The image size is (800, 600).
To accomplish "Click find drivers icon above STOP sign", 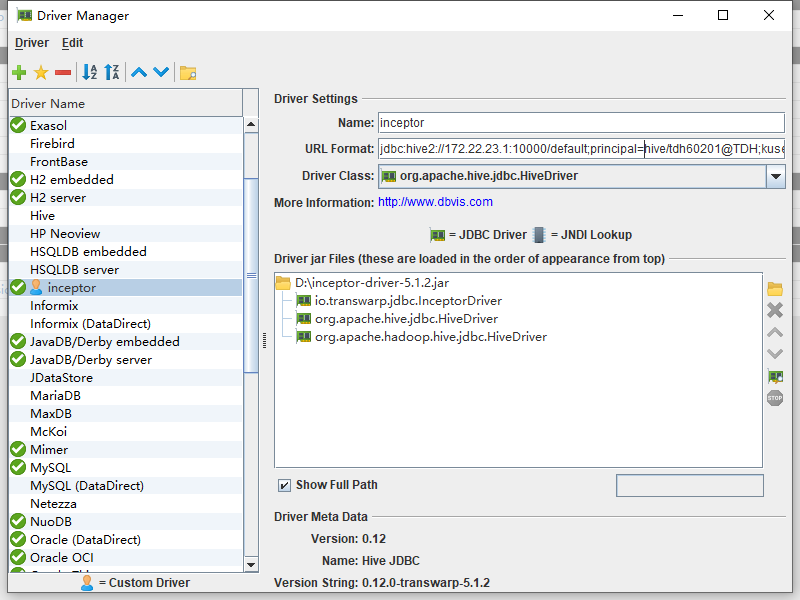I will (x=775, y=376).
